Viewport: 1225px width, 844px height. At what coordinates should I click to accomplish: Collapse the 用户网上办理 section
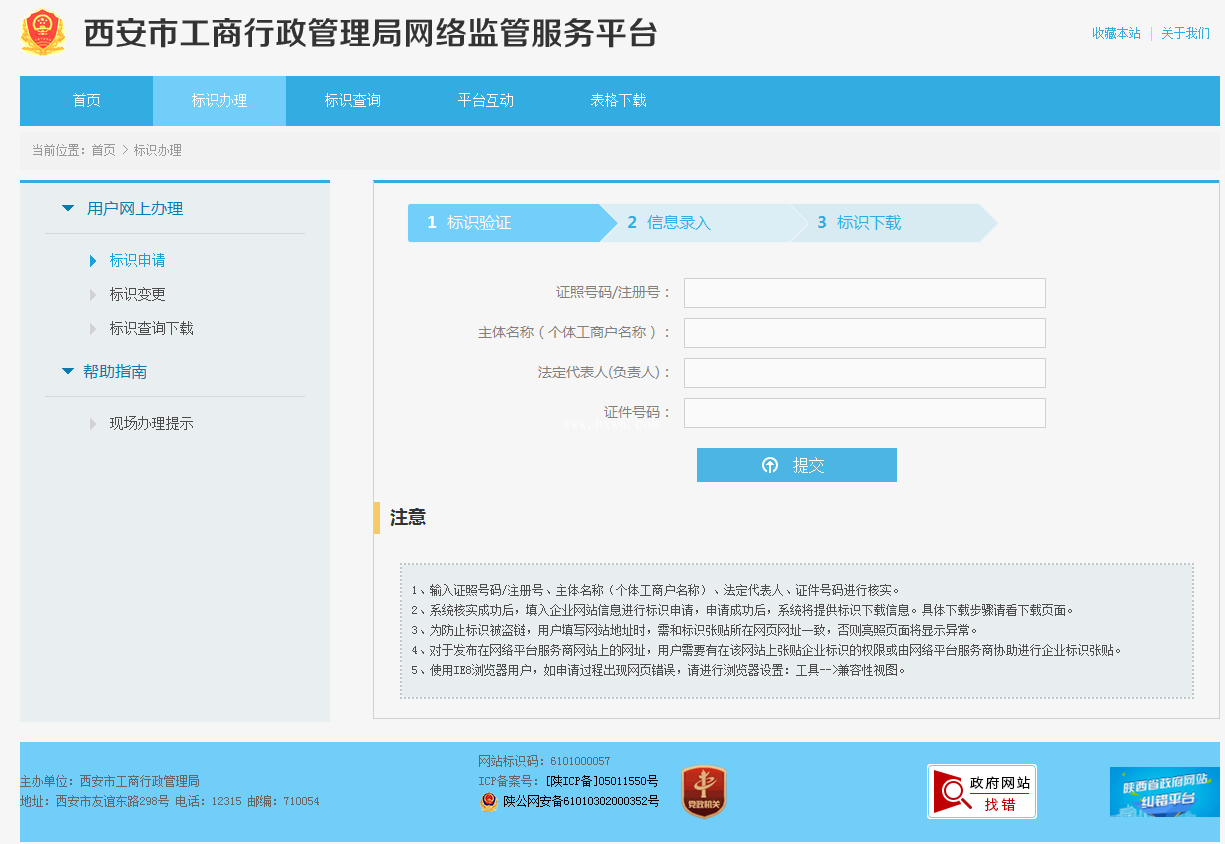click(x=68, y=209)
